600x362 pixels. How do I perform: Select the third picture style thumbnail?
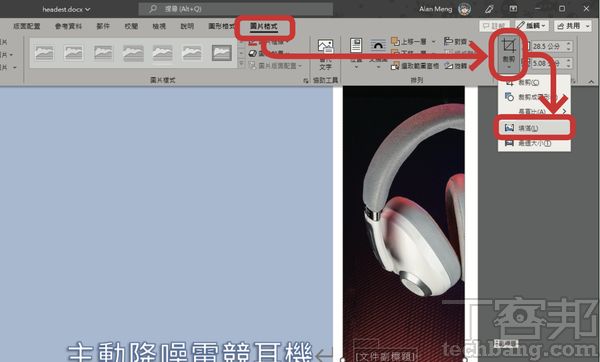(x=103, y=53)
